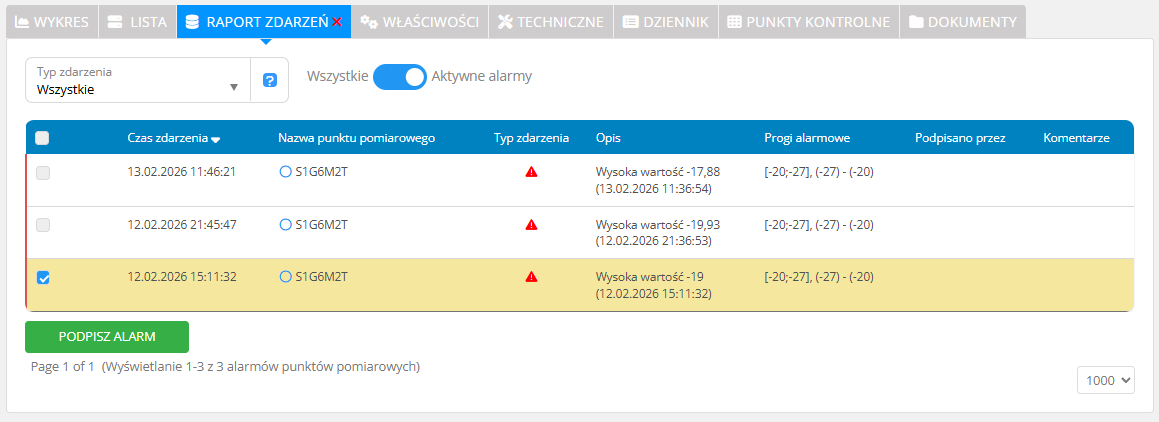1159x422 pixels.
Task: Uncheck the checkbox for 12.02.2026 15:11:32 event
Action: point(43,278)
